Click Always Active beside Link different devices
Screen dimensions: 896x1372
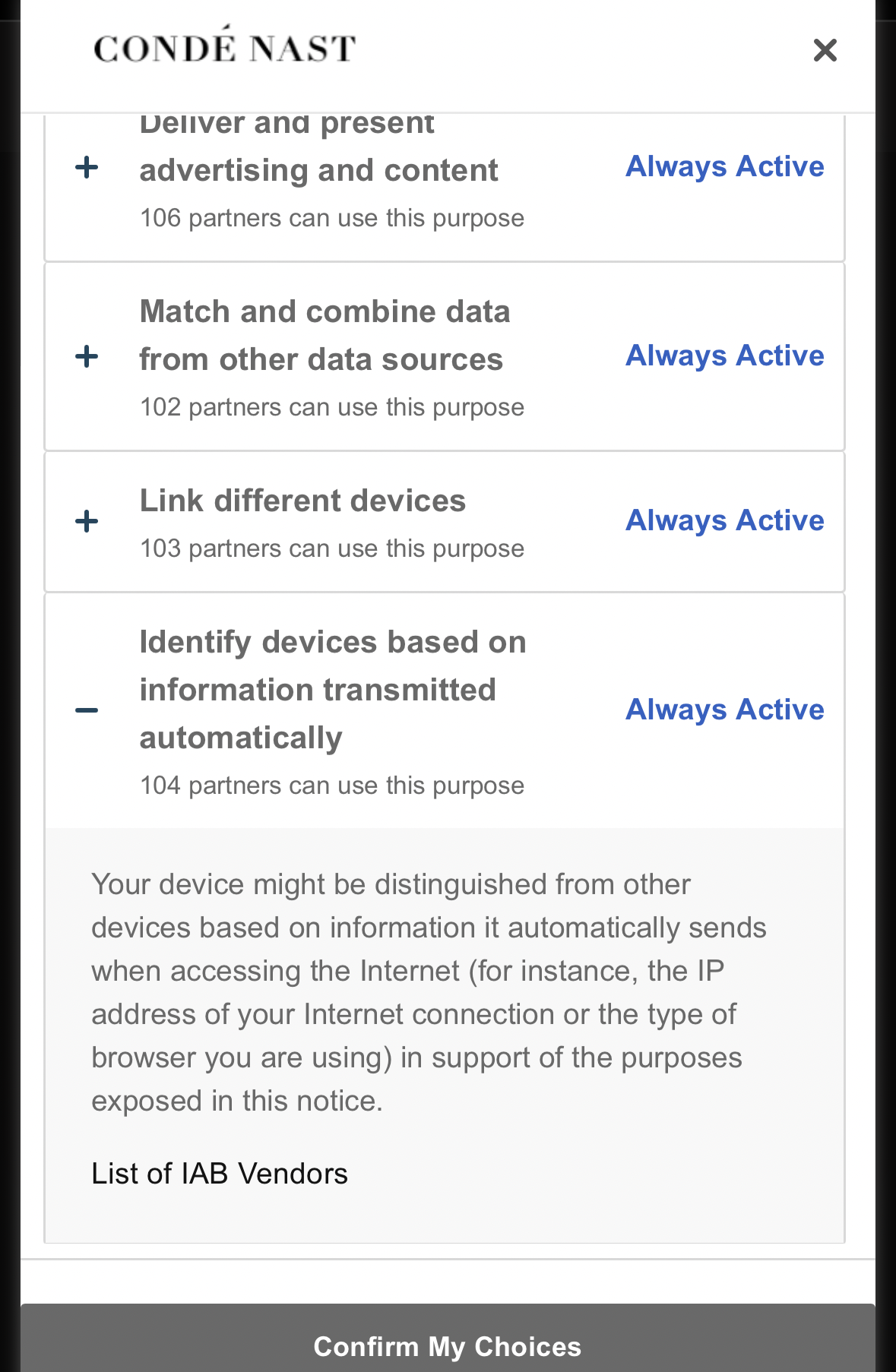point(725,521)
